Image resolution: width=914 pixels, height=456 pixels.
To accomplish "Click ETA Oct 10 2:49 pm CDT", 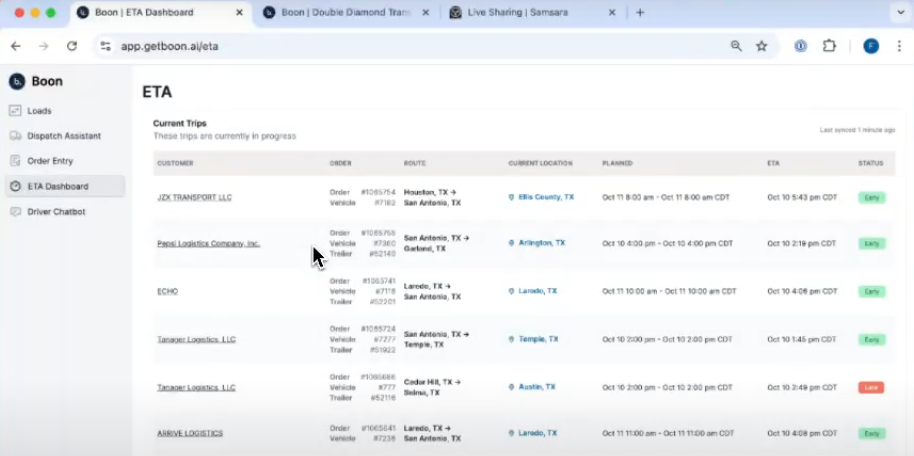I will click(802, 387).
